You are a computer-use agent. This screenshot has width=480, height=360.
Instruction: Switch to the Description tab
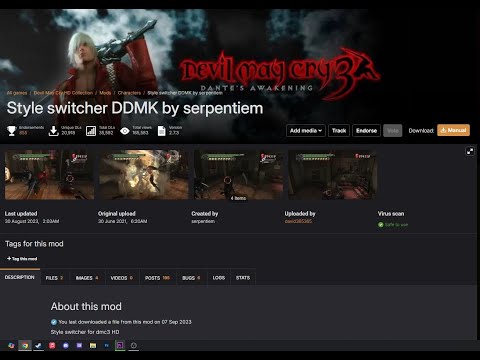point(20,277)
